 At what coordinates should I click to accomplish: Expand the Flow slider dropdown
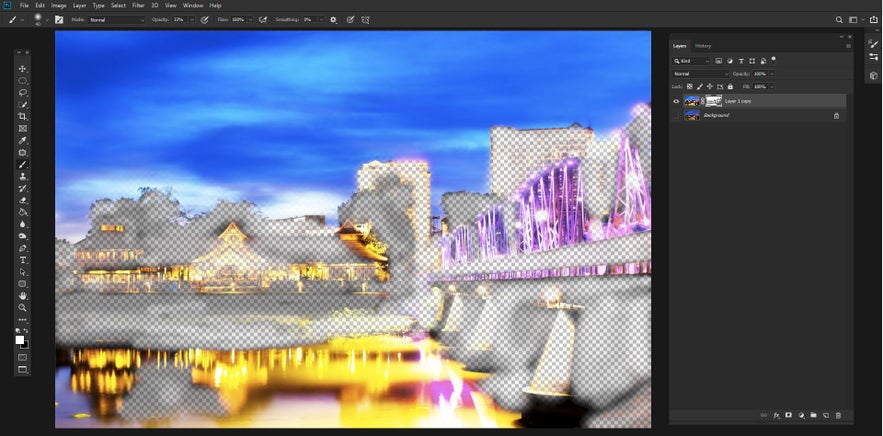[x=250, y=20]
